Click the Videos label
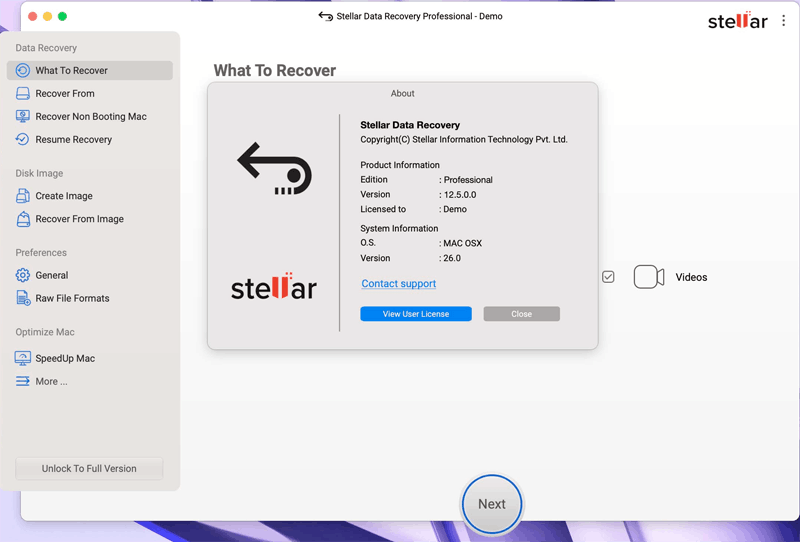The width and height of the screenshot is (800, 542). [691, 277]
